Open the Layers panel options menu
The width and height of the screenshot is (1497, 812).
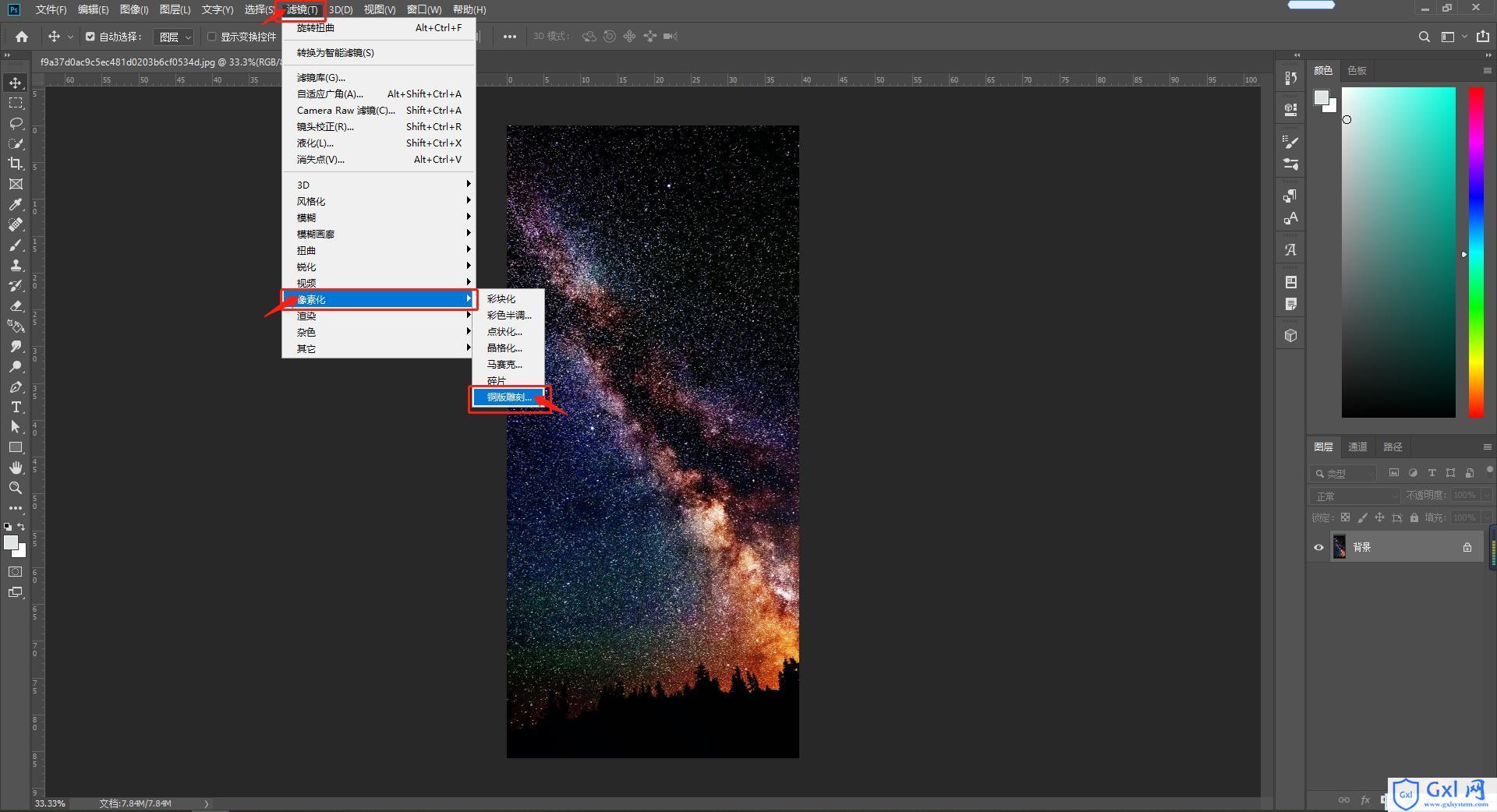point(1487,447)
